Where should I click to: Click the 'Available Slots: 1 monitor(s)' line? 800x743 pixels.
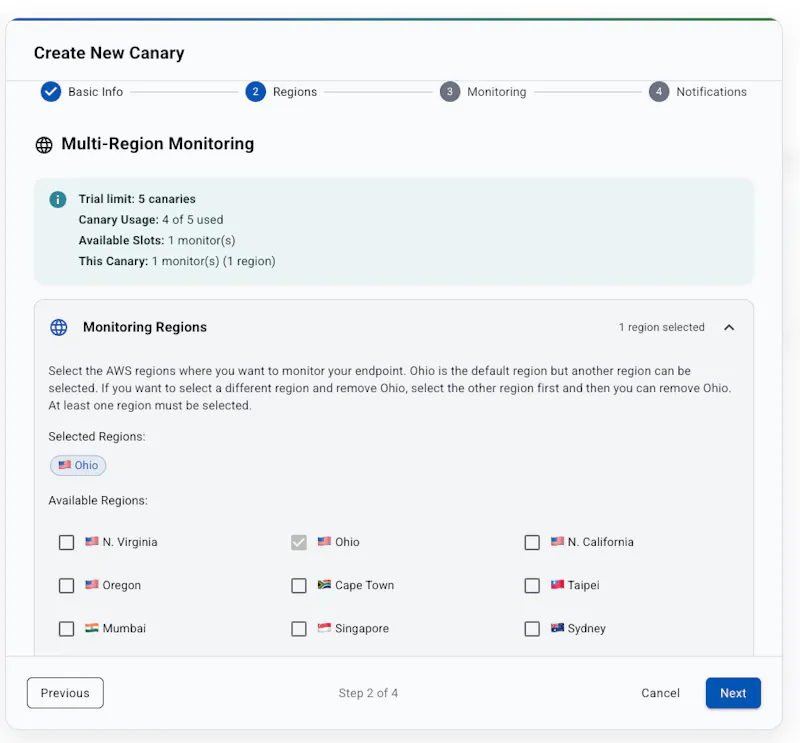157,240
